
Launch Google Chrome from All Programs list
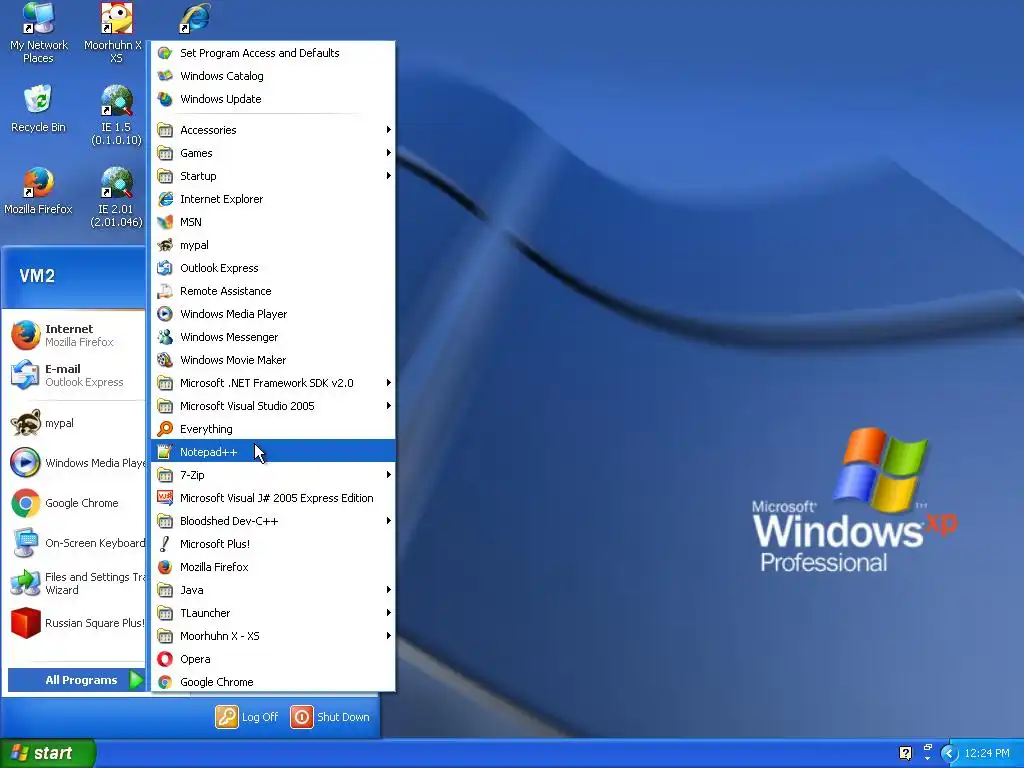coord(273,682)
